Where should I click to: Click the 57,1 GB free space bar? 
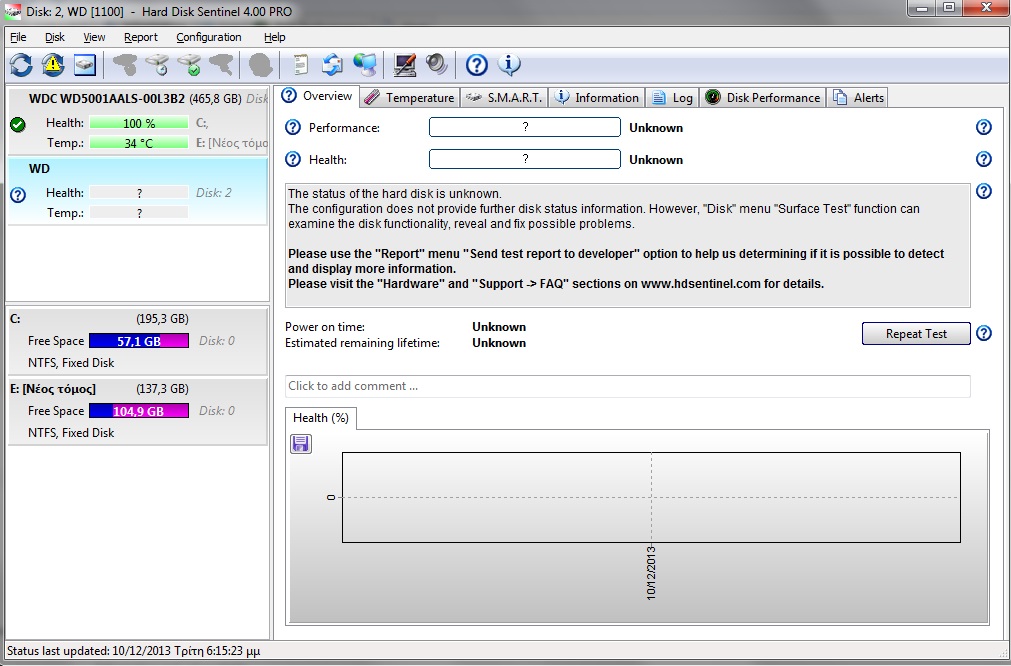click(x=139, y=341)
